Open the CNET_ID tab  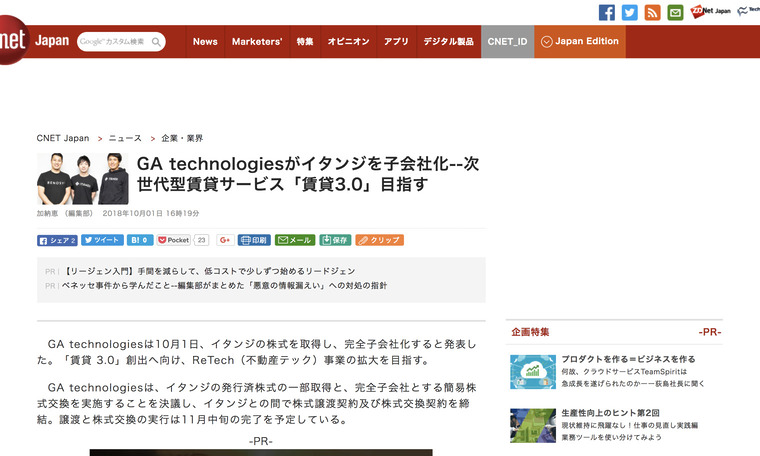pyautogui.click(x=507, y=42)
